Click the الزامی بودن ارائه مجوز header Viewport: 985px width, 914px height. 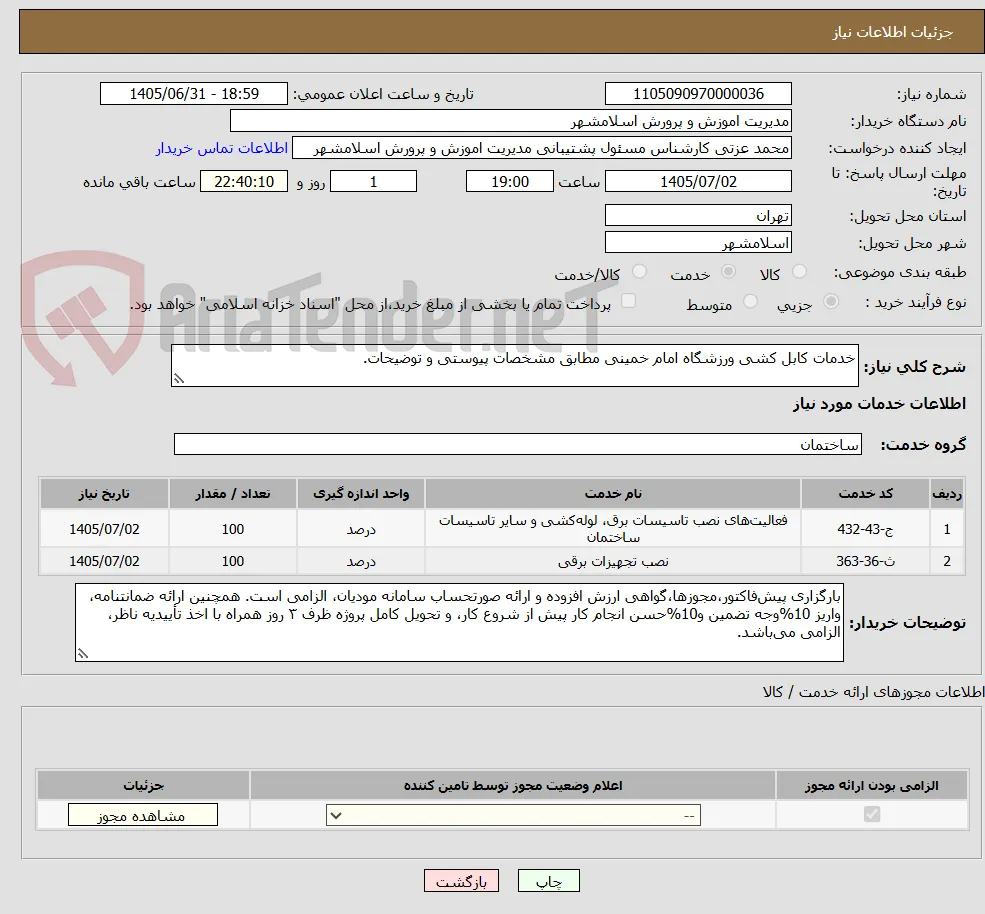[x=871, y=785]
